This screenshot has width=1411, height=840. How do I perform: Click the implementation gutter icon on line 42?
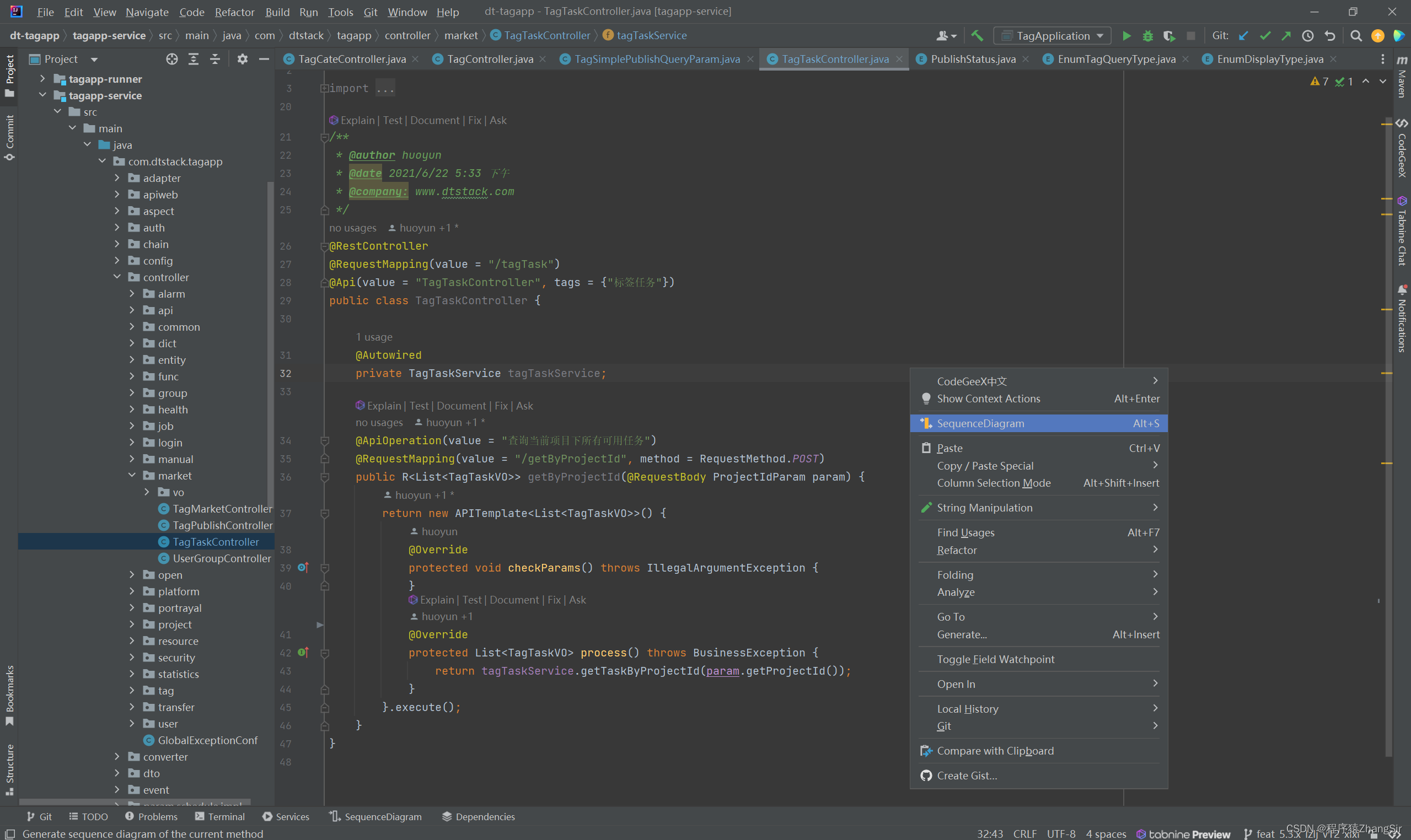coord(303,652)
